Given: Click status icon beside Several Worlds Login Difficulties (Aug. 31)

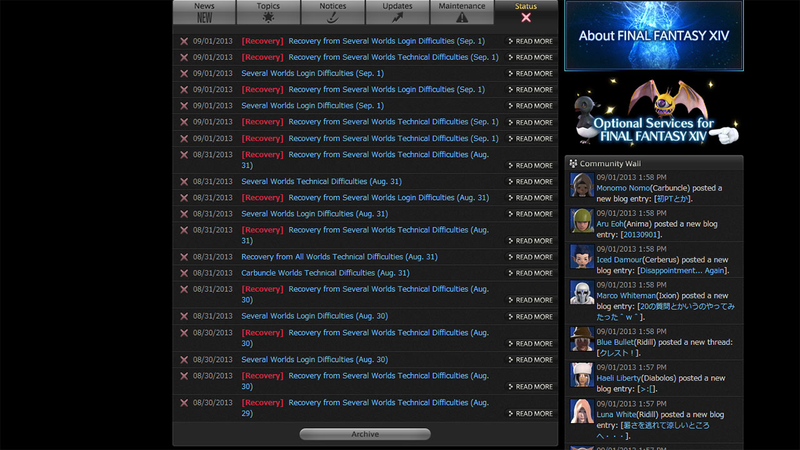Looking at the screenshot, I should coord(184,214).
